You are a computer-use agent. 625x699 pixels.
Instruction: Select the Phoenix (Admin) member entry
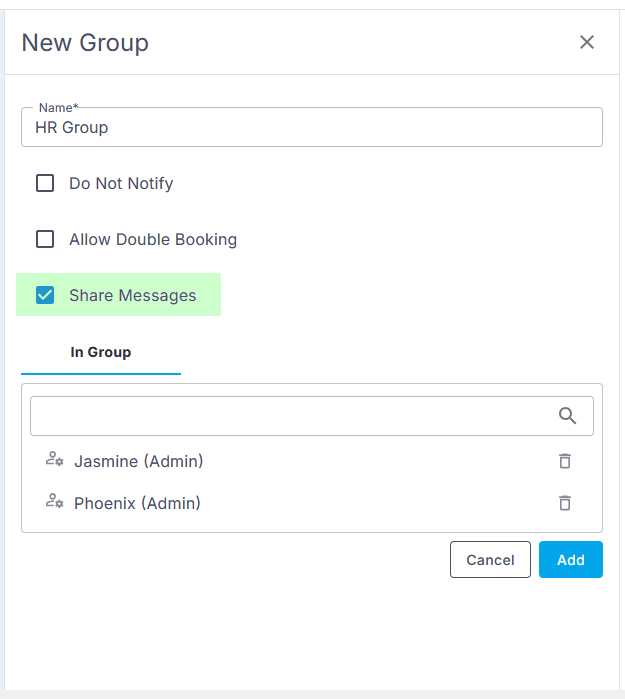[137, 503]
